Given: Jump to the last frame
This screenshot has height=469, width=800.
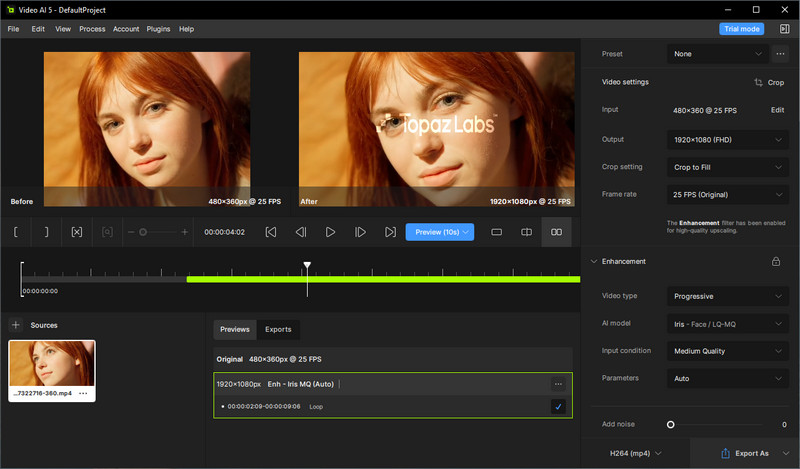Looking at the screenshot, I should [390, 232].
